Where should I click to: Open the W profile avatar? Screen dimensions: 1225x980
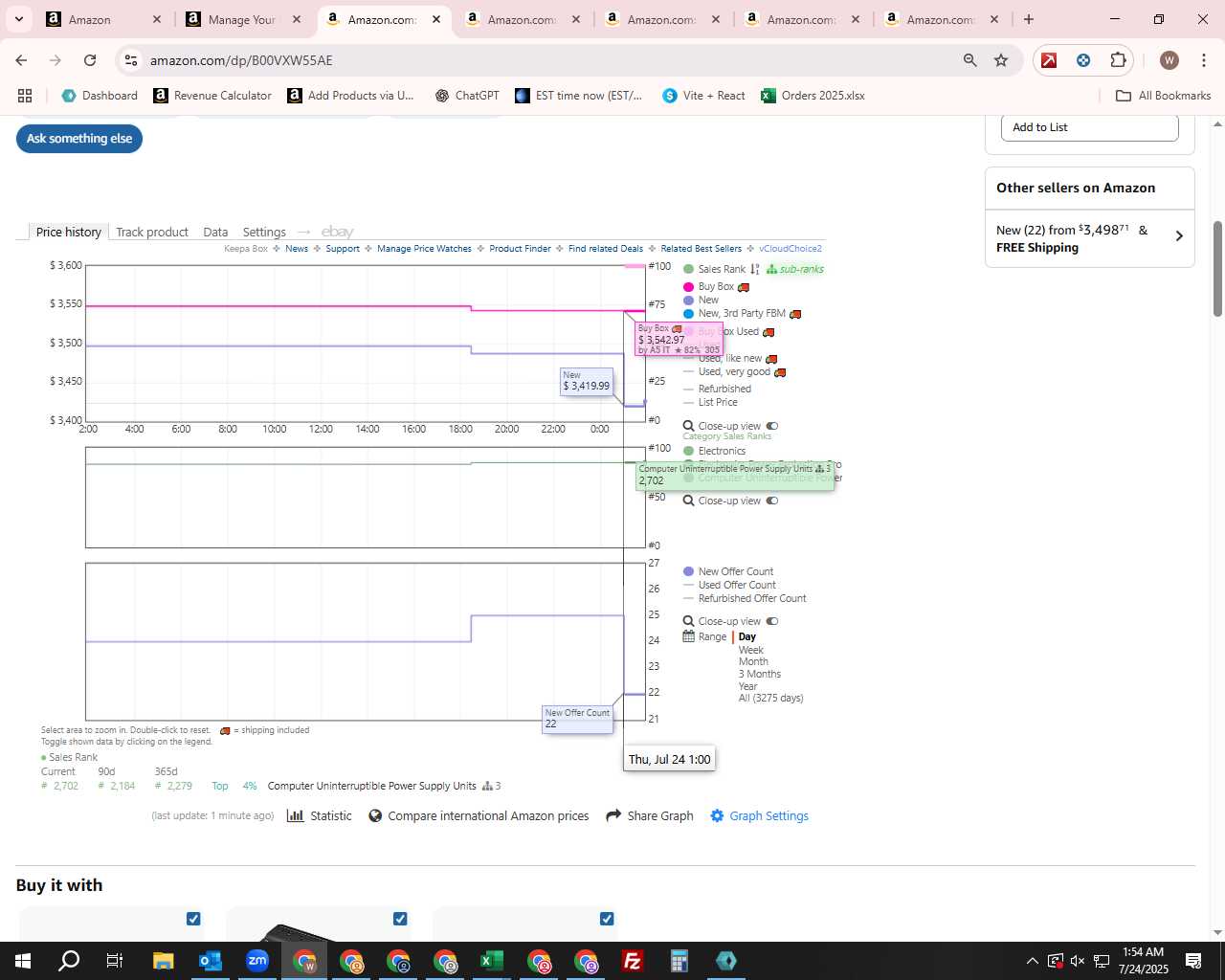1169,60
